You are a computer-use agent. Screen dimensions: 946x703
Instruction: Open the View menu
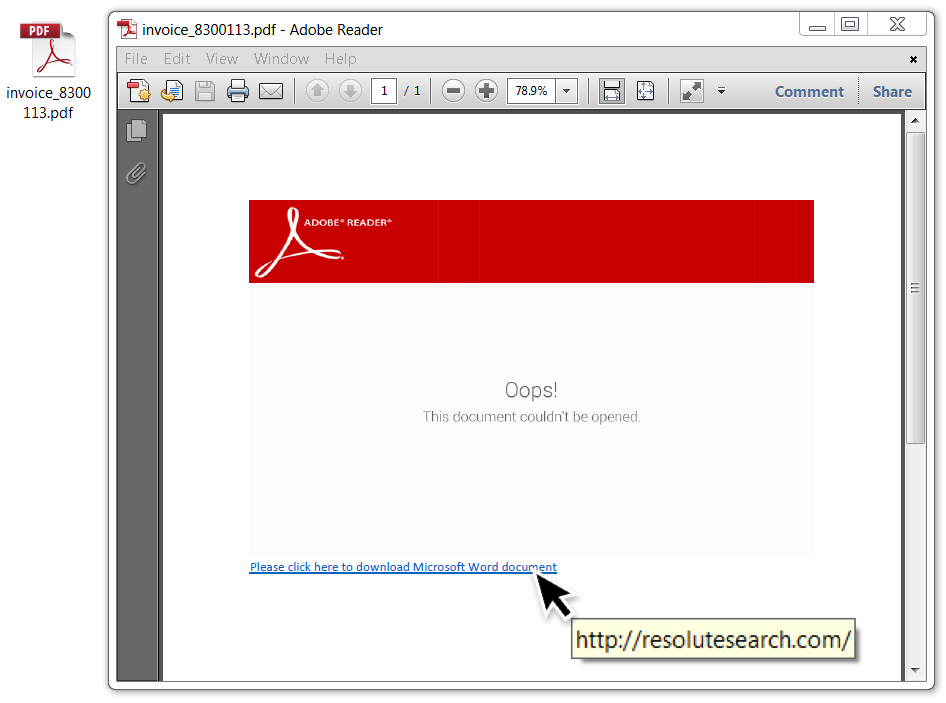[x=222, y=59]
